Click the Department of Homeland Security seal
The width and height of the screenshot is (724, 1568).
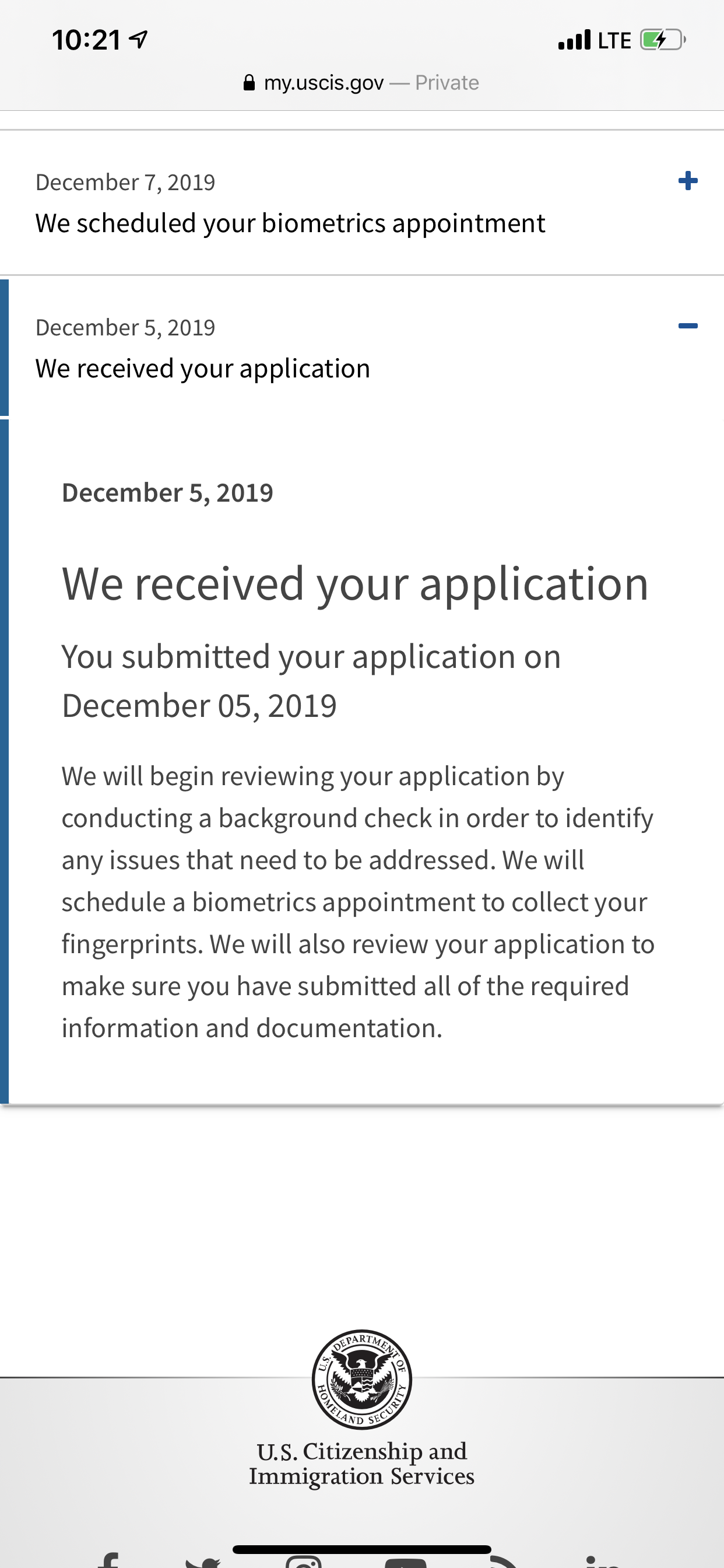click(x=362, y=1380)
